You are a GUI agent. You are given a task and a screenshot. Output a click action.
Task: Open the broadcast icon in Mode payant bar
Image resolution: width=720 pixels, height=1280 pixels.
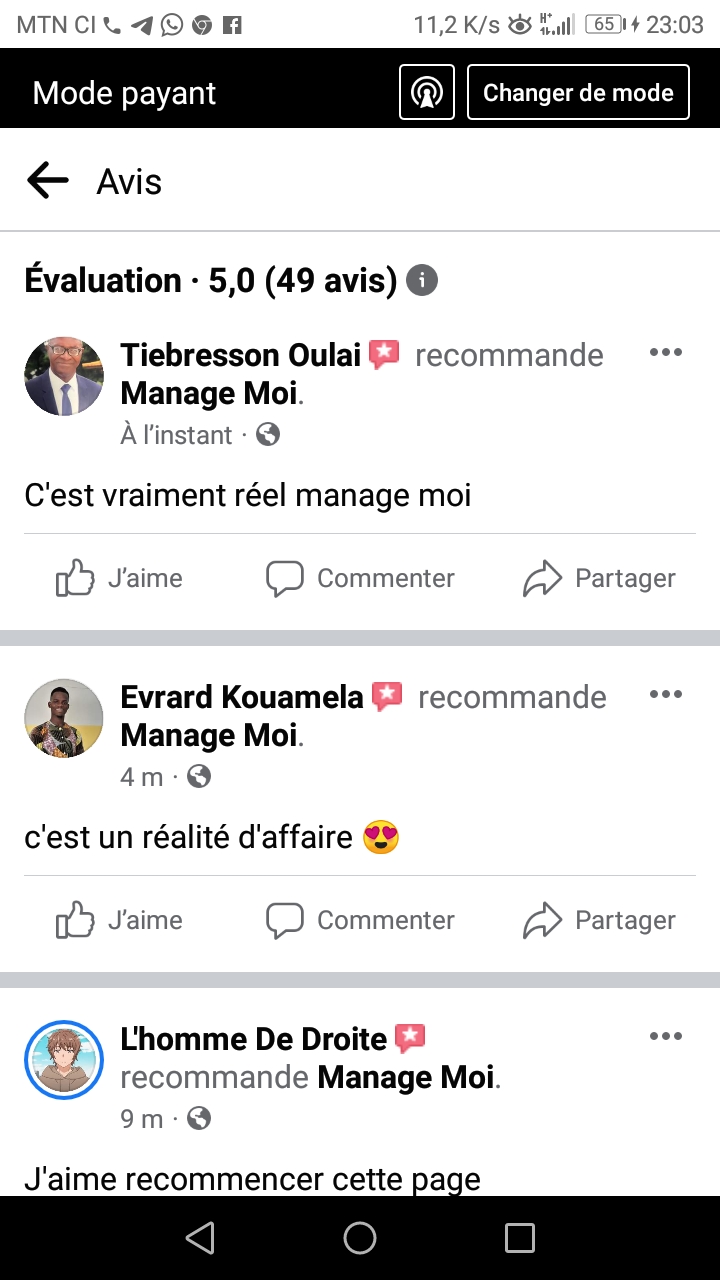pos(427,93)
